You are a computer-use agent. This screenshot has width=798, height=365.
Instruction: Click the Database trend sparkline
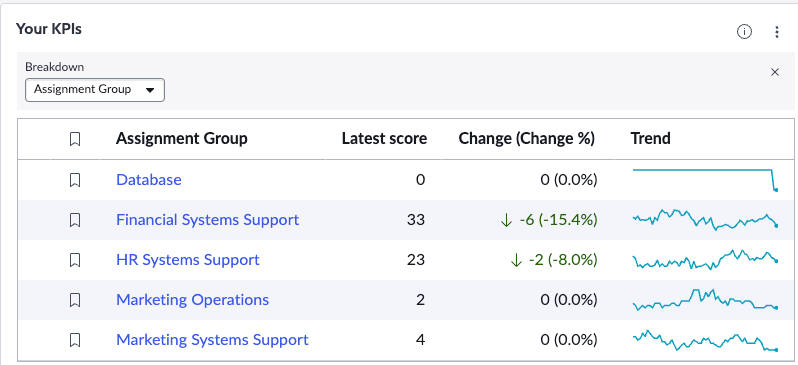pos(705,180)
